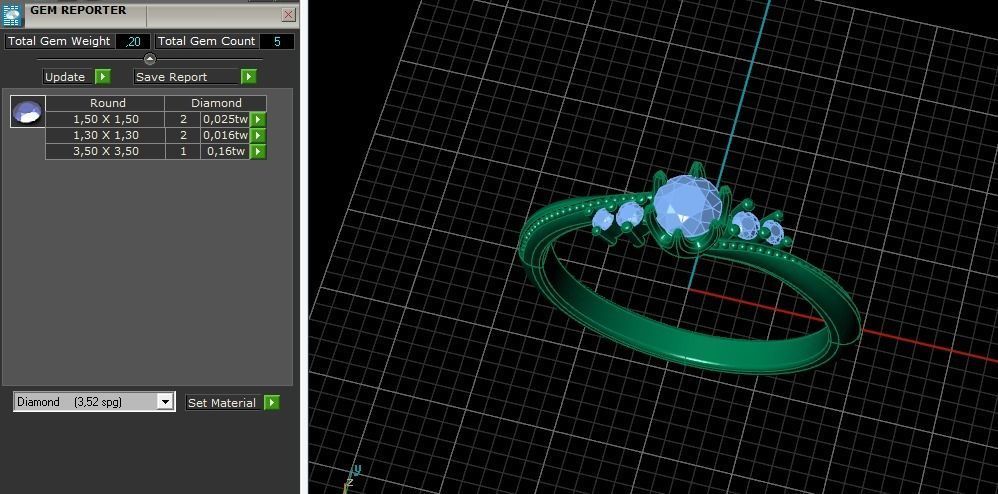Screen dimensions: 998x494
Task: Click the Diamond column header
Action: 216,103
